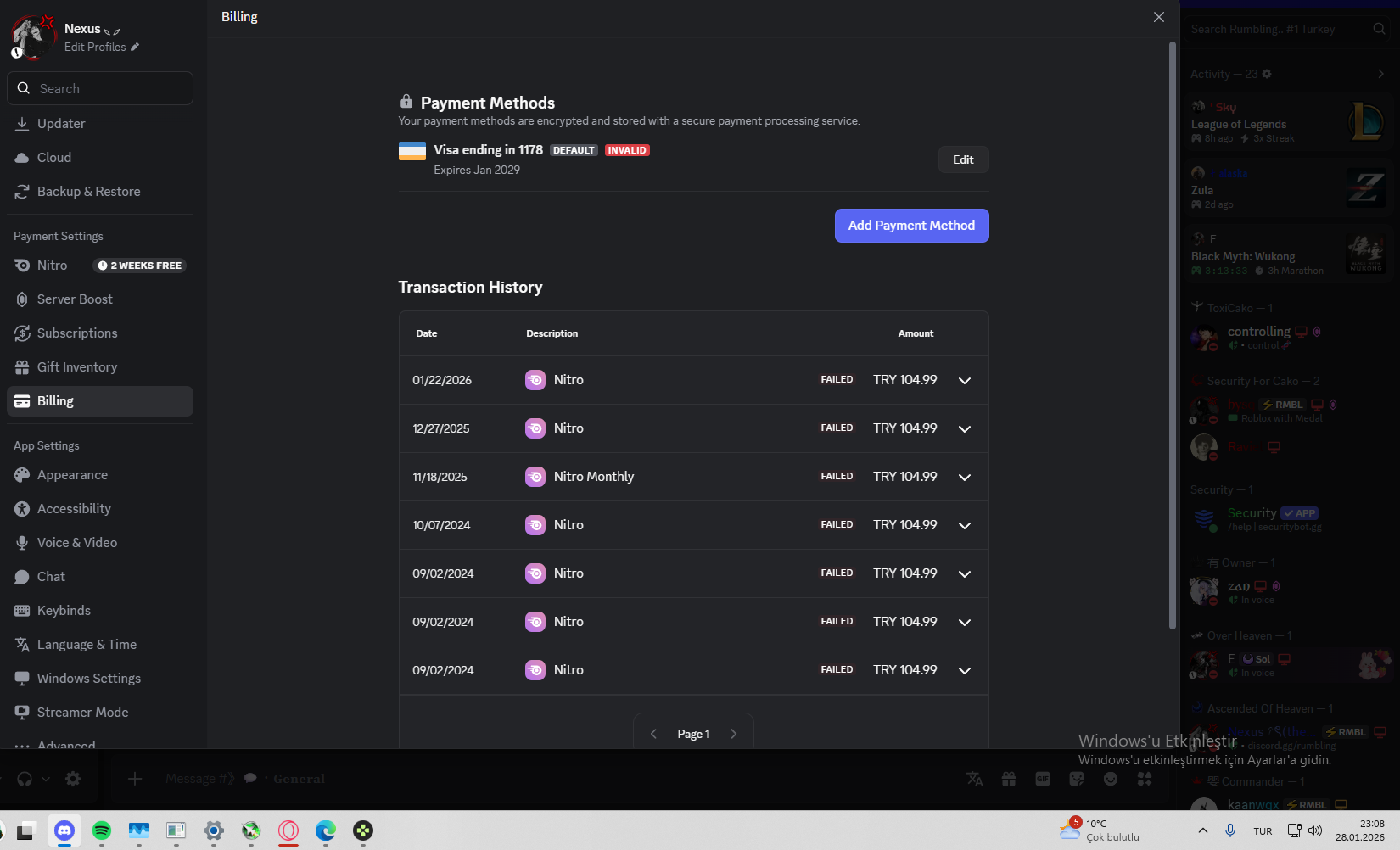
Task: Click the Billing page vertical scrollbar
Action: [1172, 335]
